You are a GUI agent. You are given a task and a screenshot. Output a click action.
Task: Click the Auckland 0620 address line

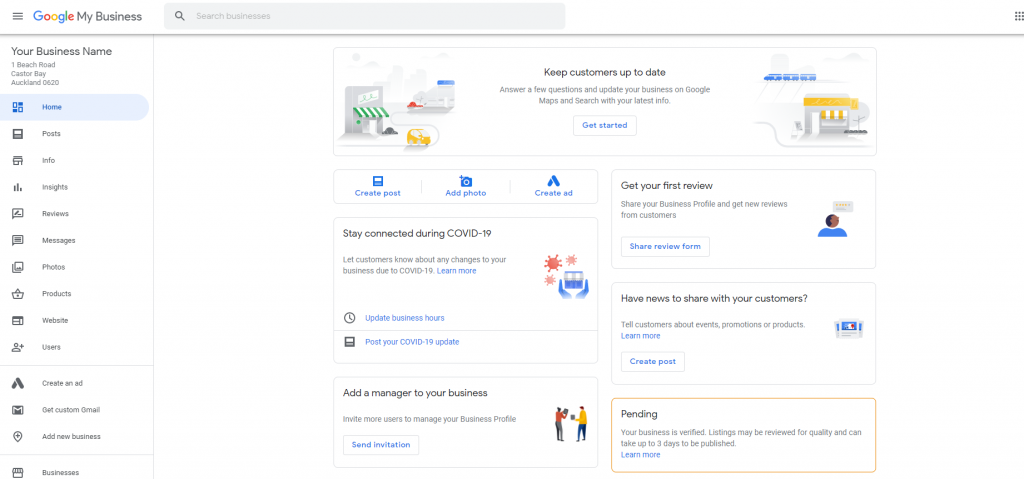35,83
